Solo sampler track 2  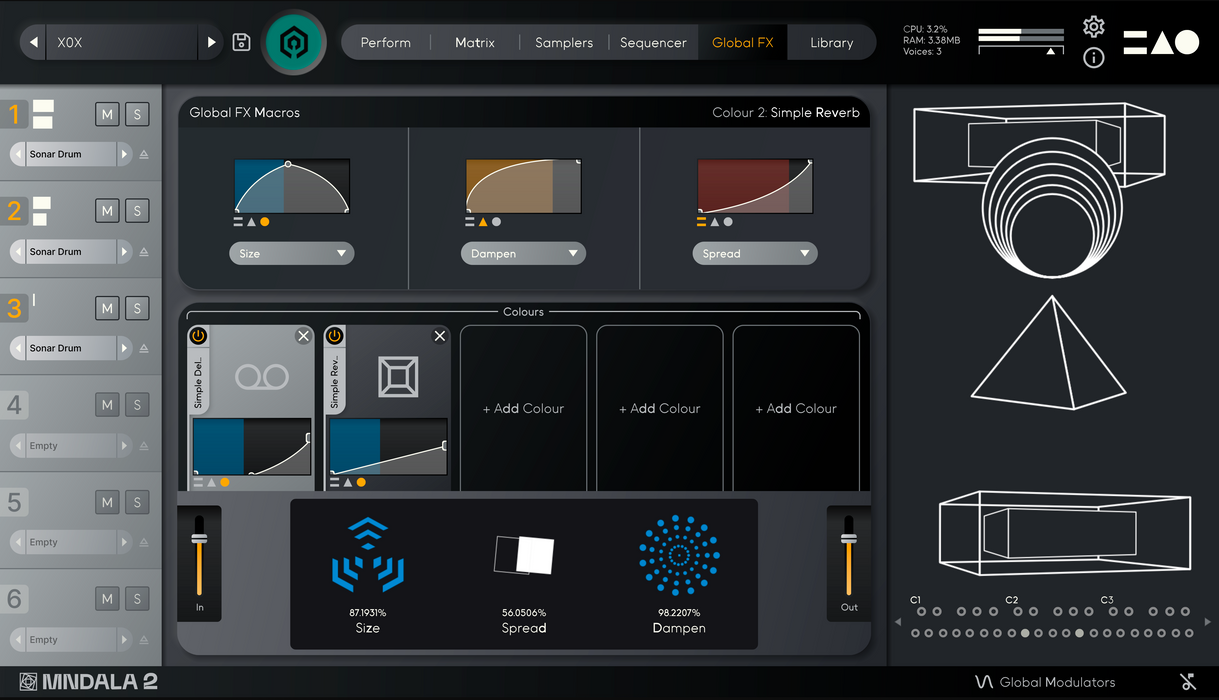[137, 211]
